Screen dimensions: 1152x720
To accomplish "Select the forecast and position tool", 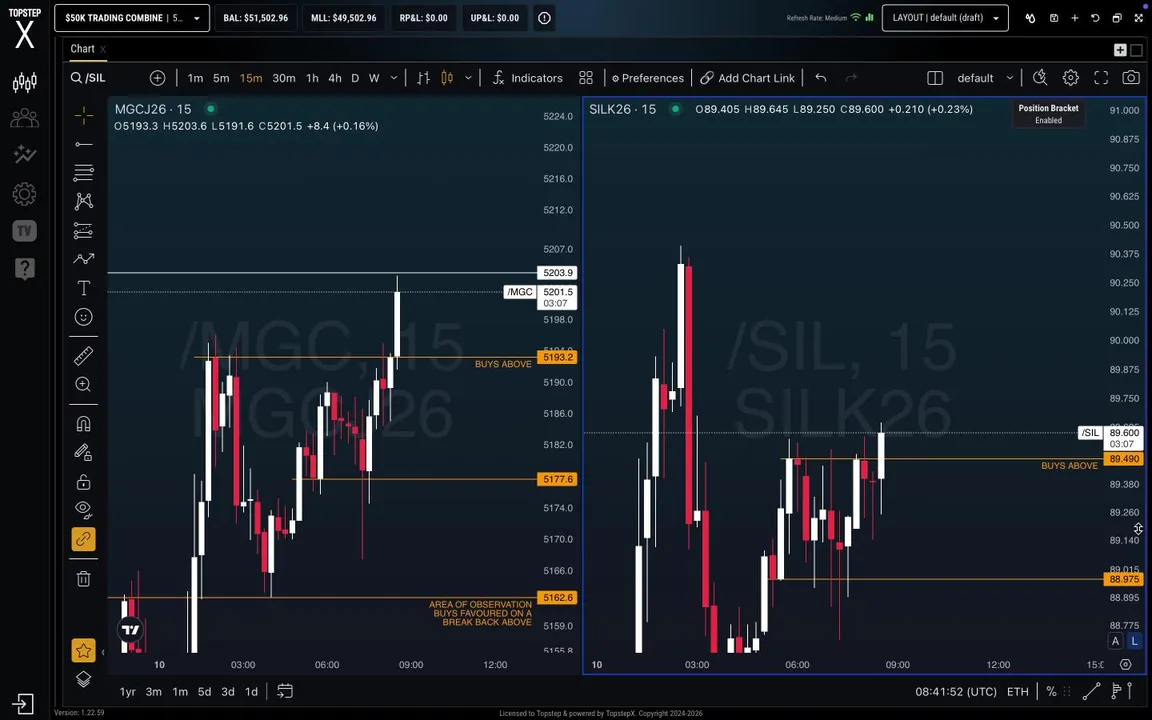I will tap(84, 231).
